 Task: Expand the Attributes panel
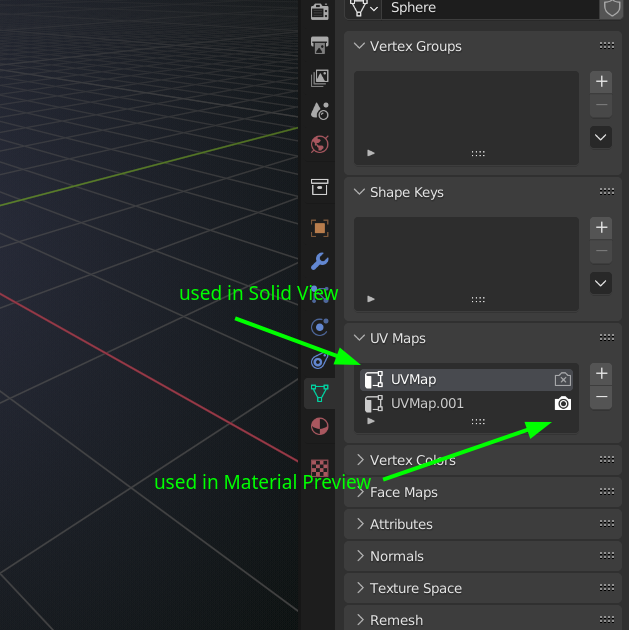360,524
